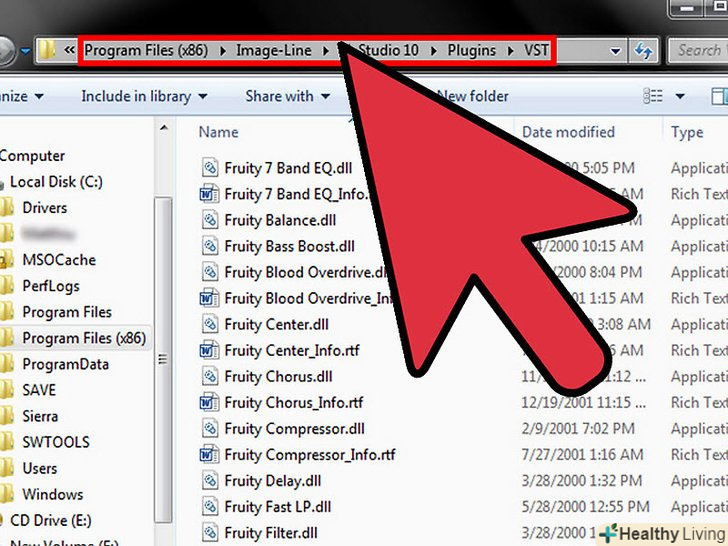
Task: Click the navigation pane scroll up arrow
Action: [x=163, y=128]
